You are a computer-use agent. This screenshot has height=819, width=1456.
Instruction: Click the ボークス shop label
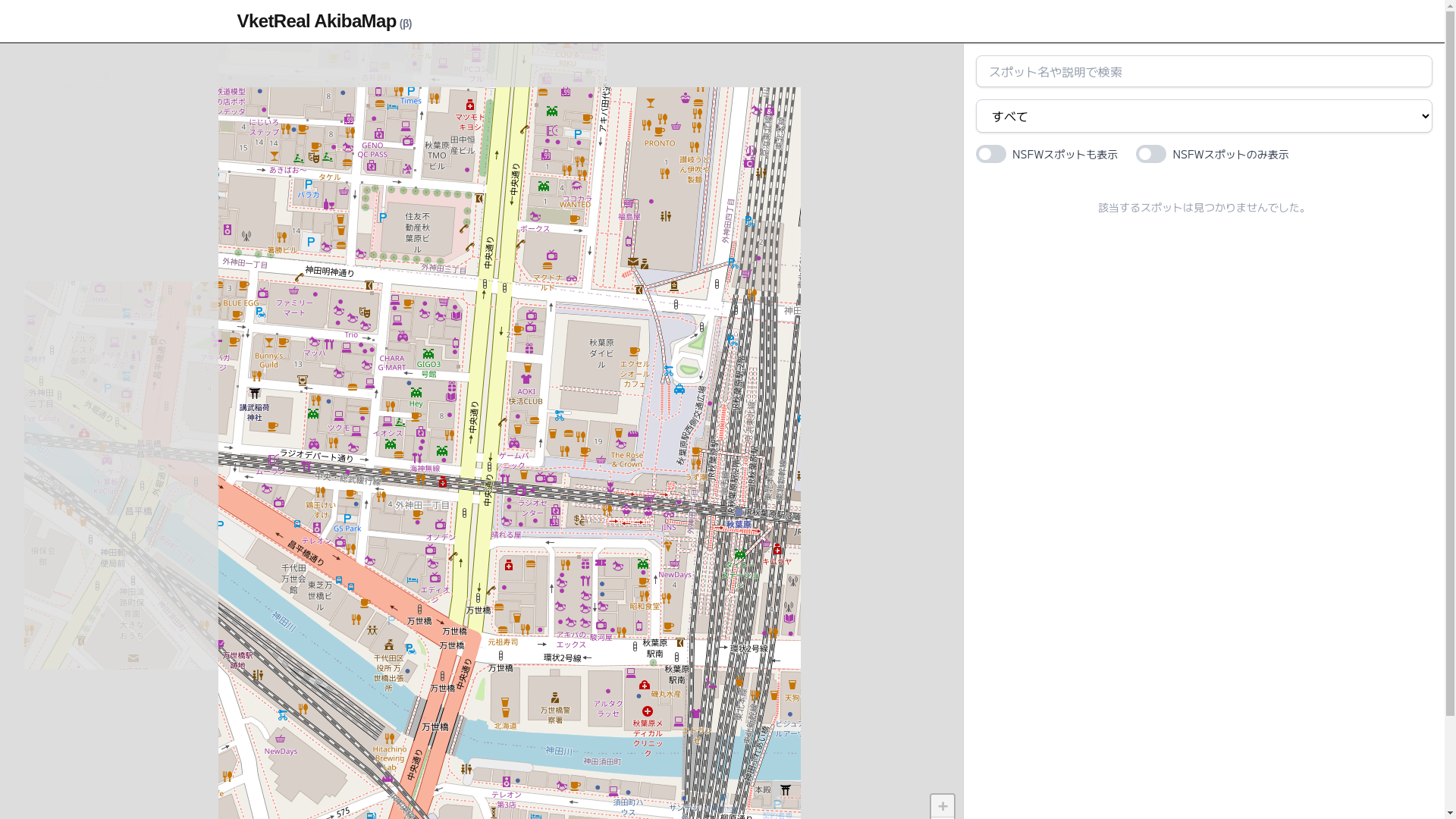point(535,228)
